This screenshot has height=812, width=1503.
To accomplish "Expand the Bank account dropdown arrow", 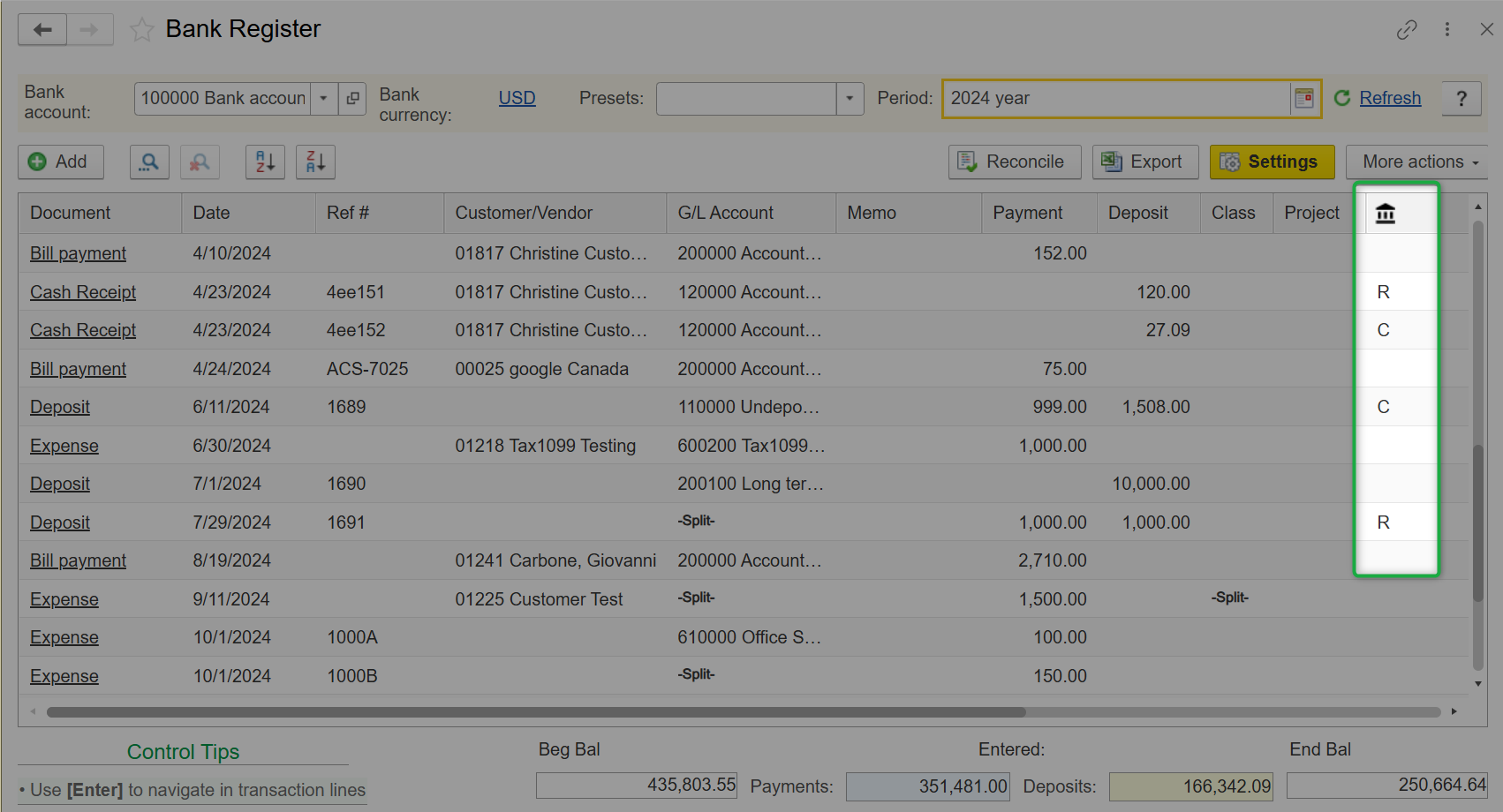I will tap(324, 99).
